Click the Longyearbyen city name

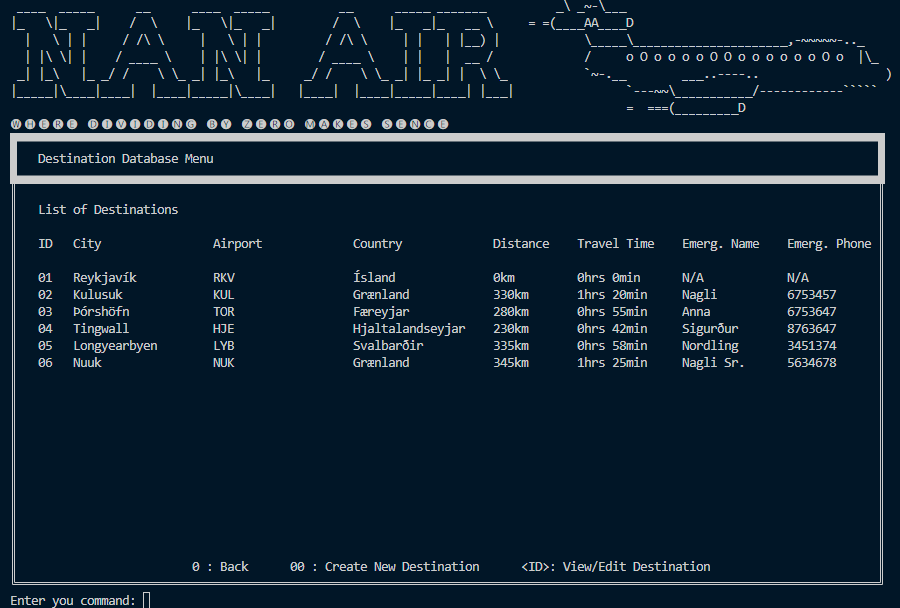click(x=115, y=346)
